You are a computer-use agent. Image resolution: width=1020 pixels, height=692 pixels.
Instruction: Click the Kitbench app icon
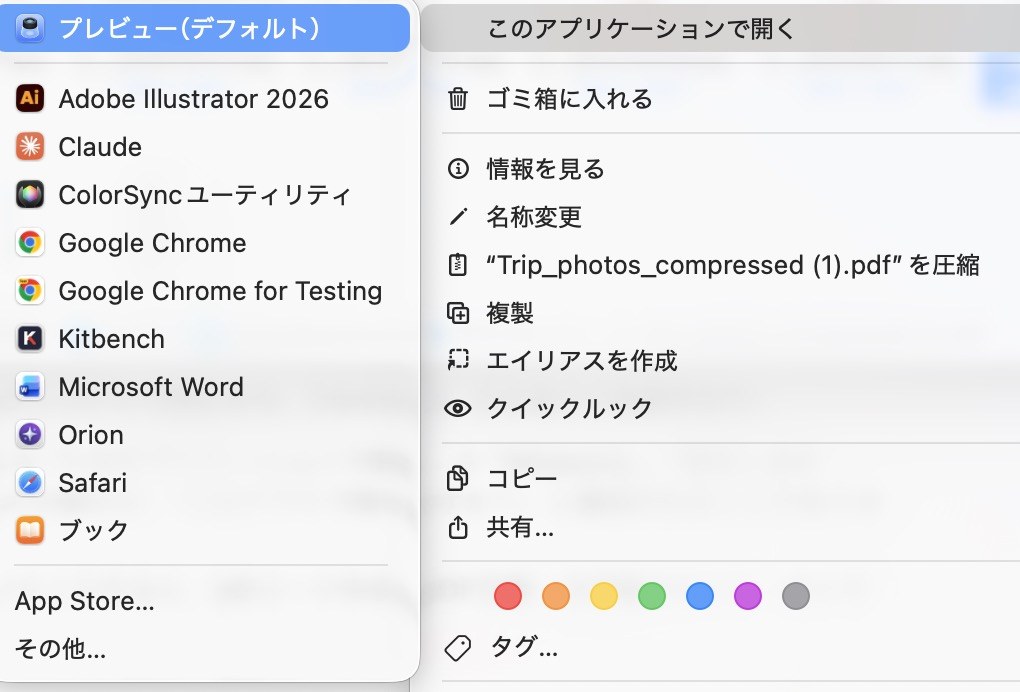(30, 338)
